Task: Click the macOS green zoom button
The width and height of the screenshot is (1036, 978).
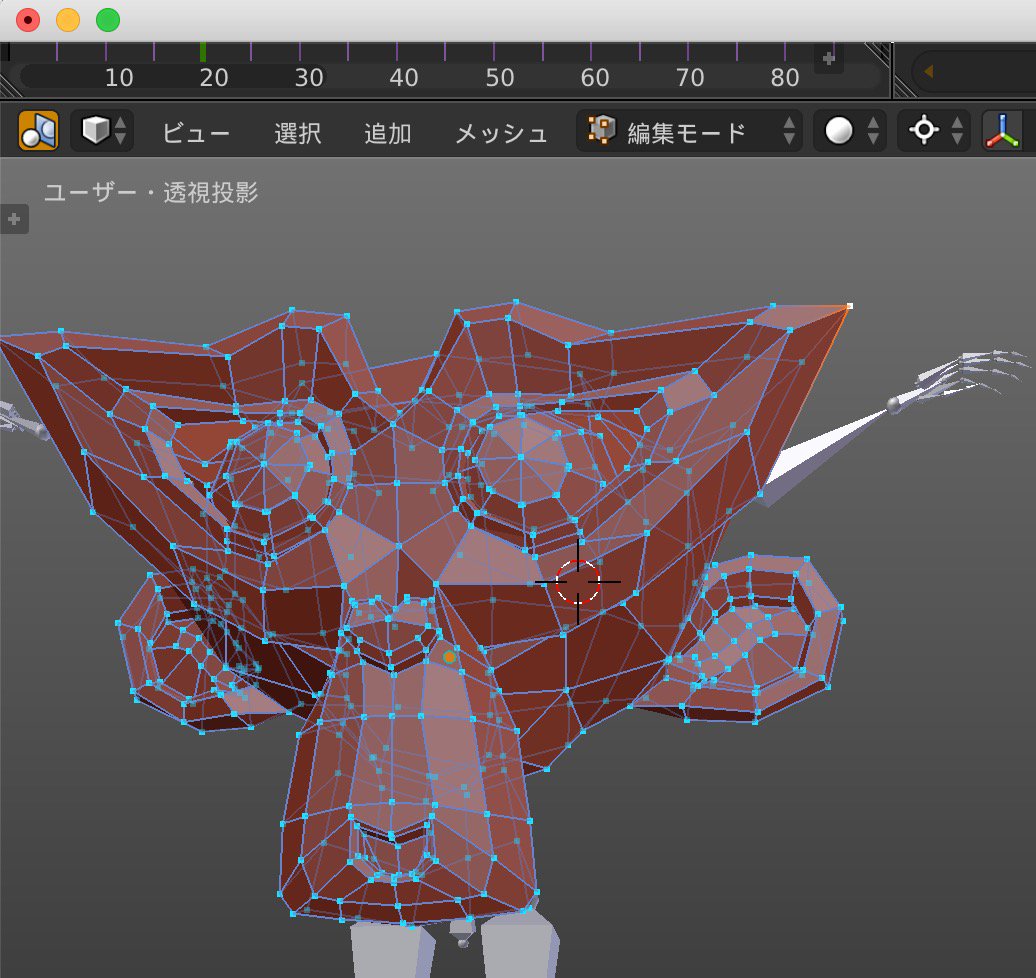Action: click(108, 20)
